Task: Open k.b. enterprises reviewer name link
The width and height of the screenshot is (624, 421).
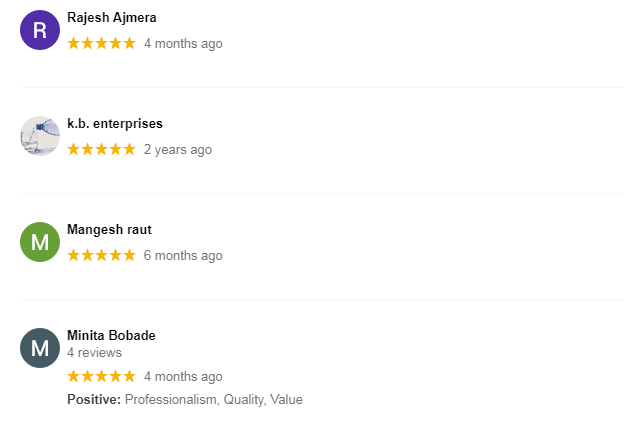Action: (x=115, y=124)
